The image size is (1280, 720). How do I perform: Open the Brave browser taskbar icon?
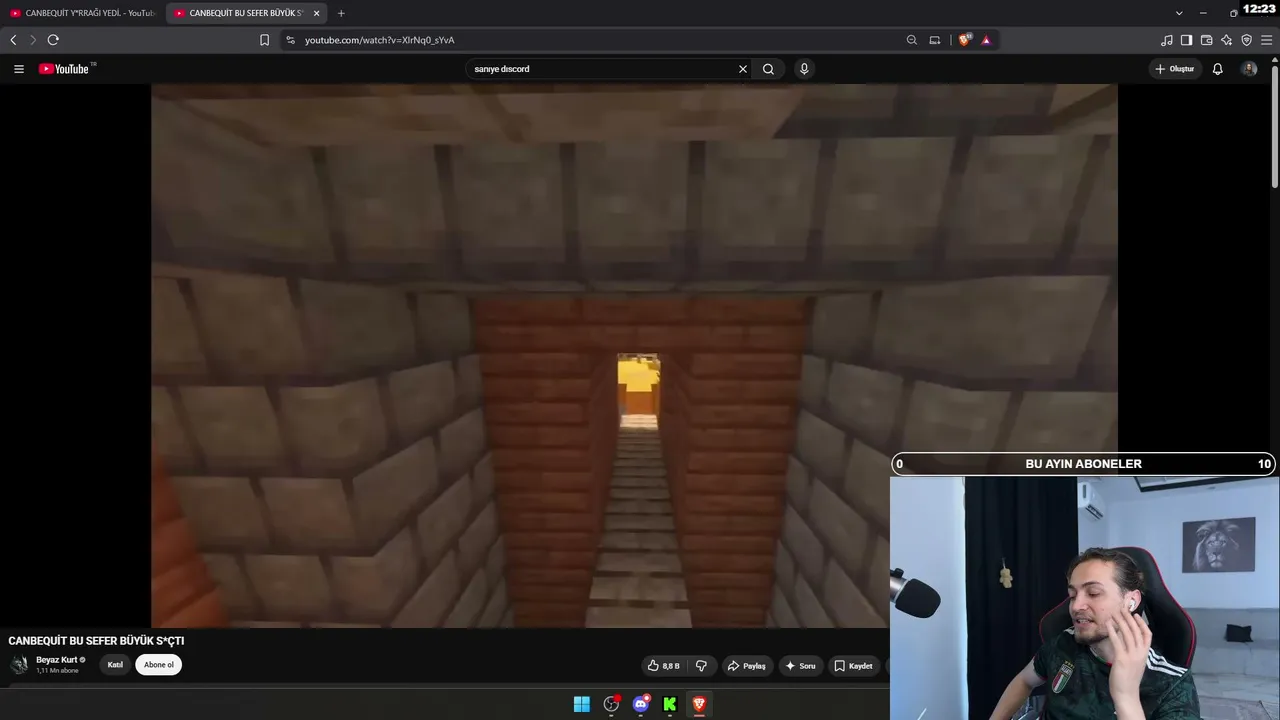pyautogui.click(x=699, y=704)
